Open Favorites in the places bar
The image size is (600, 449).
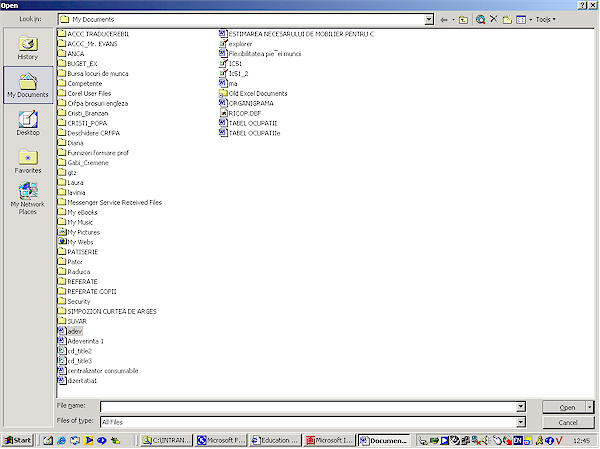(x=28, y=161)
